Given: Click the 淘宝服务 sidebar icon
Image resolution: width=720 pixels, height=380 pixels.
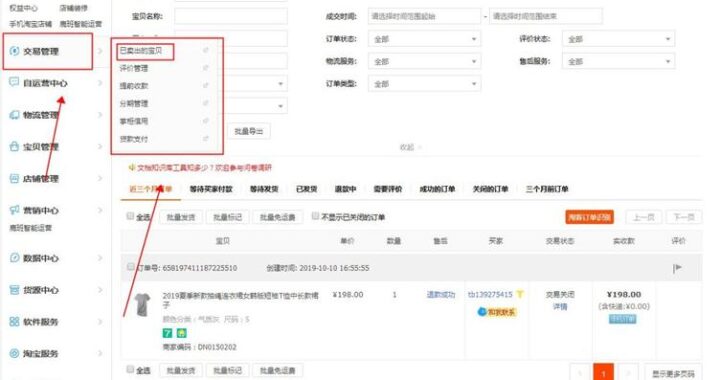Looking at the screenshot, I should coord(14,353).
